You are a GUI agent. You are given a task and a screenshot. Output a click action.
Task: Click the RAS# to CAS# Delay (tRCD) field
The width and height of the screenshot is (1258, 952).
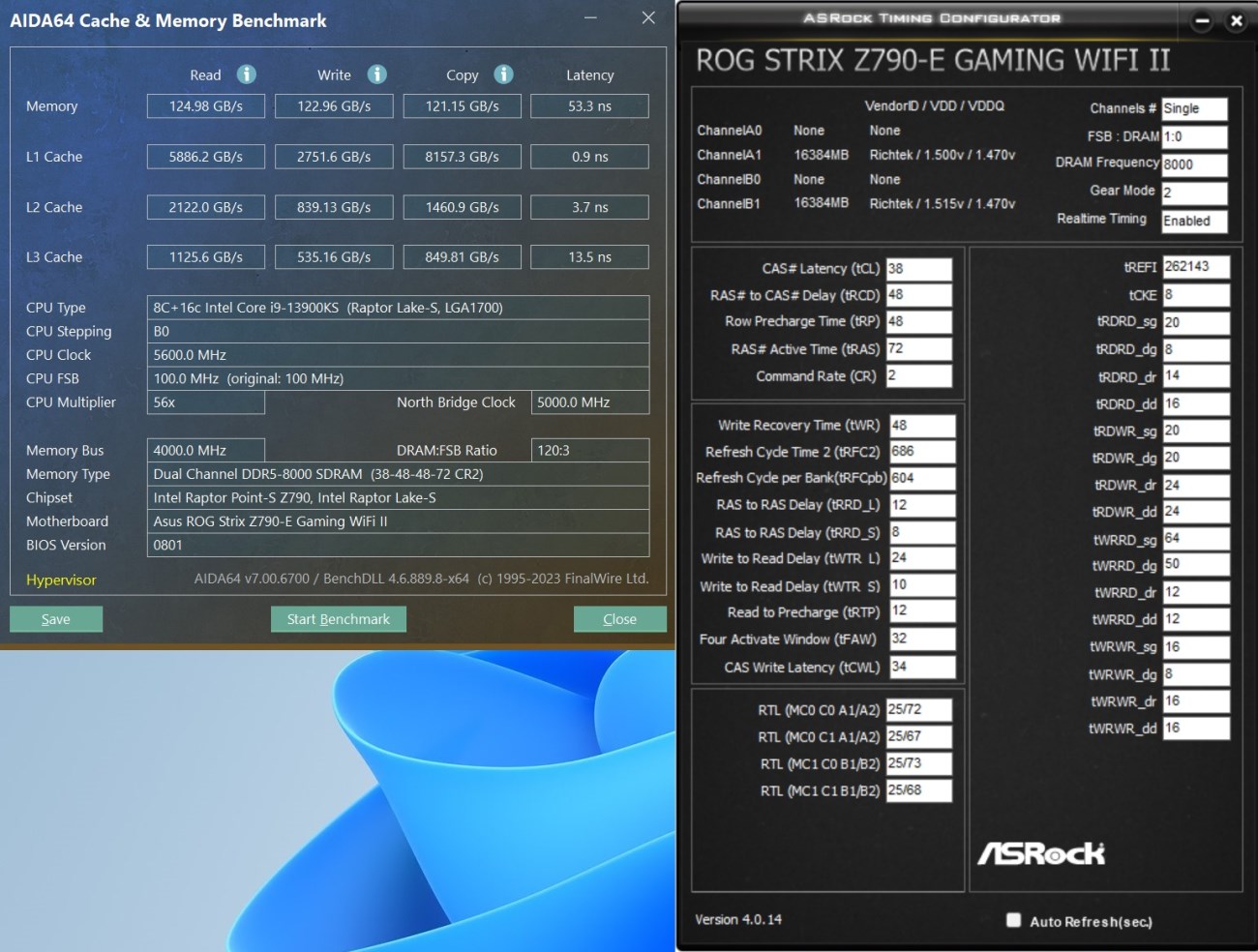[919, 295]
